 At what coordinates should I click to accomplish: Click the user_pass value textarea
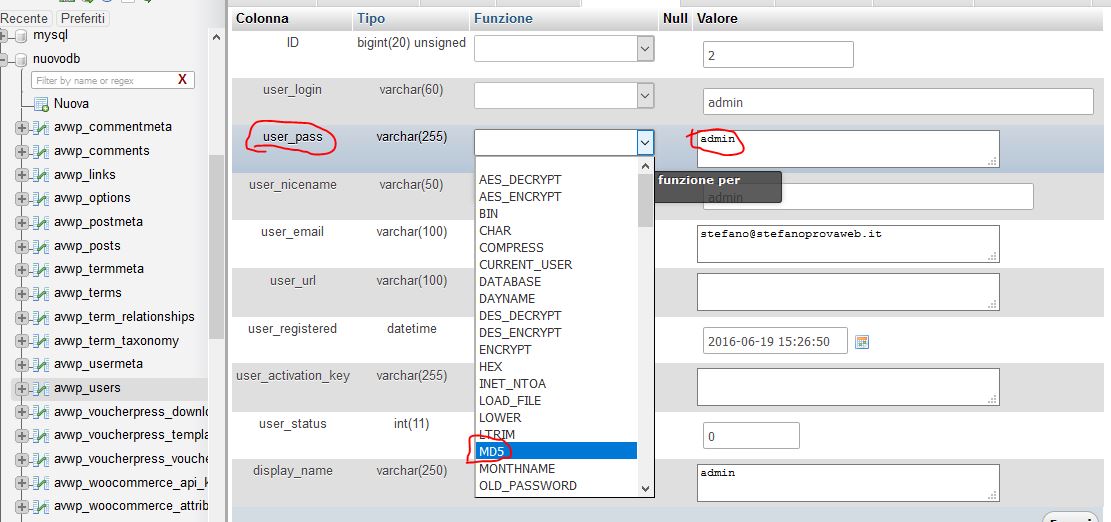[x=848, y=149]
